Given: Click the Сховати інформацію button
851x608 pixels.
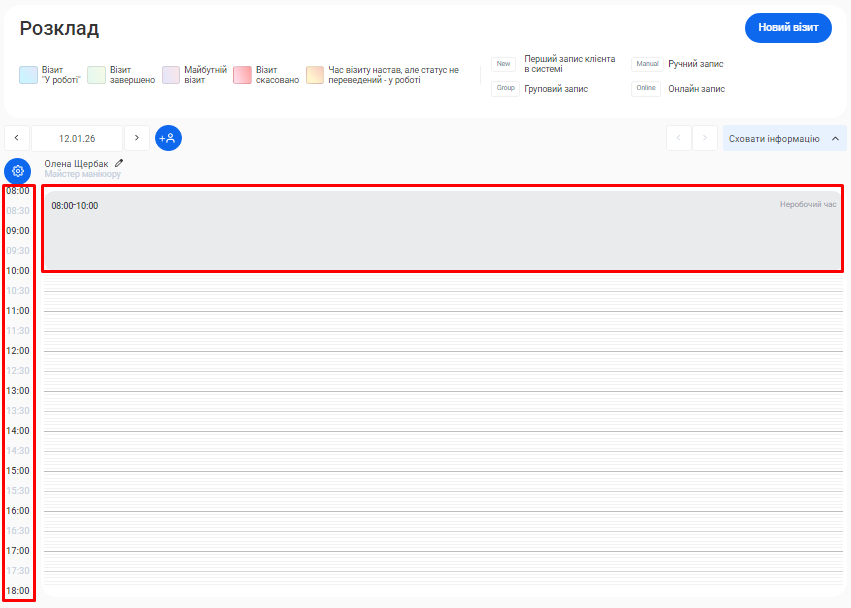Looking at the screenshot, I should (774, 139).
